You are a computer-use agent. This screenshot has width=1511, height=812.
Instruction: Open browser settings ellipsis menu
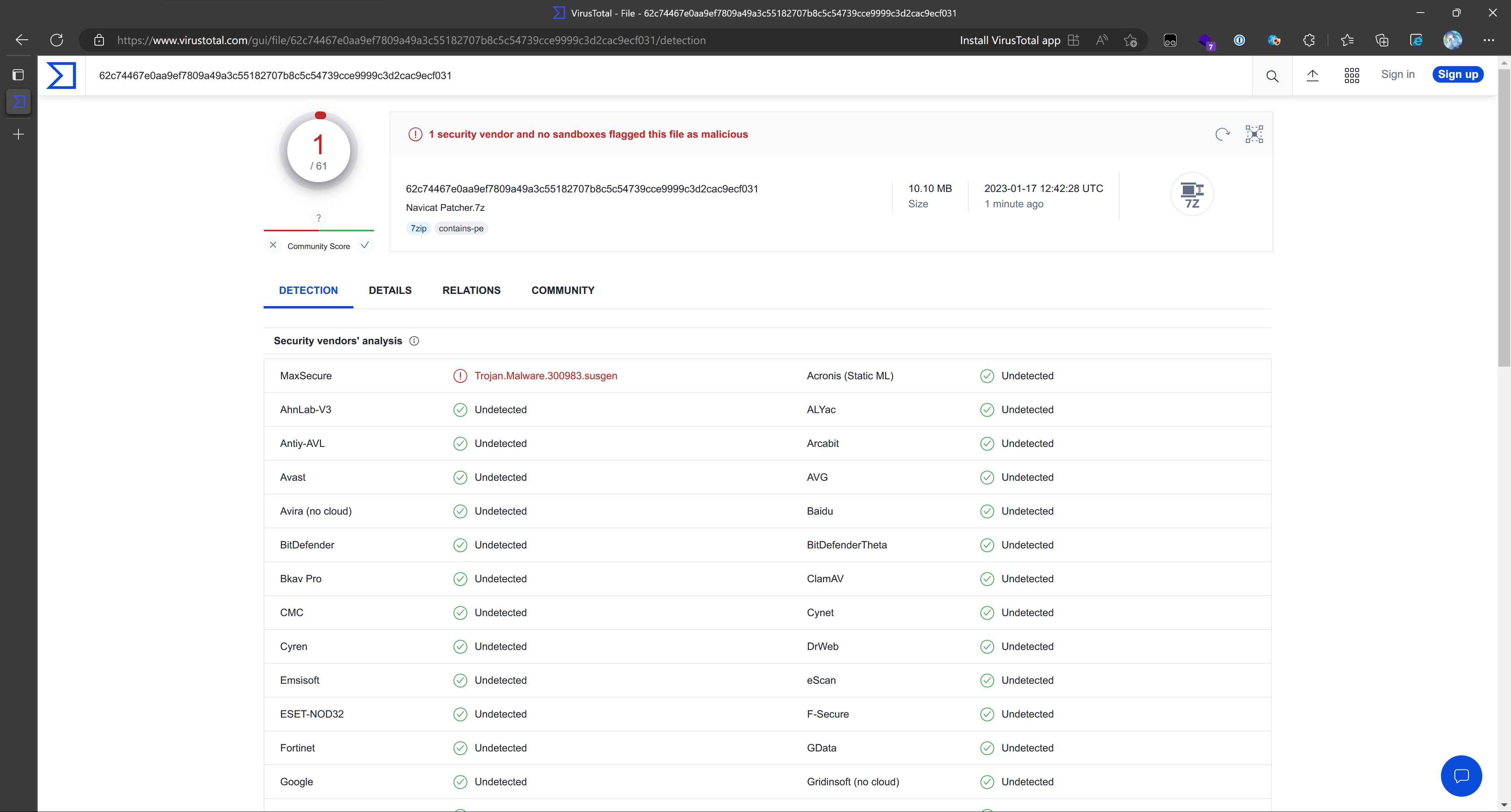tap(1489, 40)
